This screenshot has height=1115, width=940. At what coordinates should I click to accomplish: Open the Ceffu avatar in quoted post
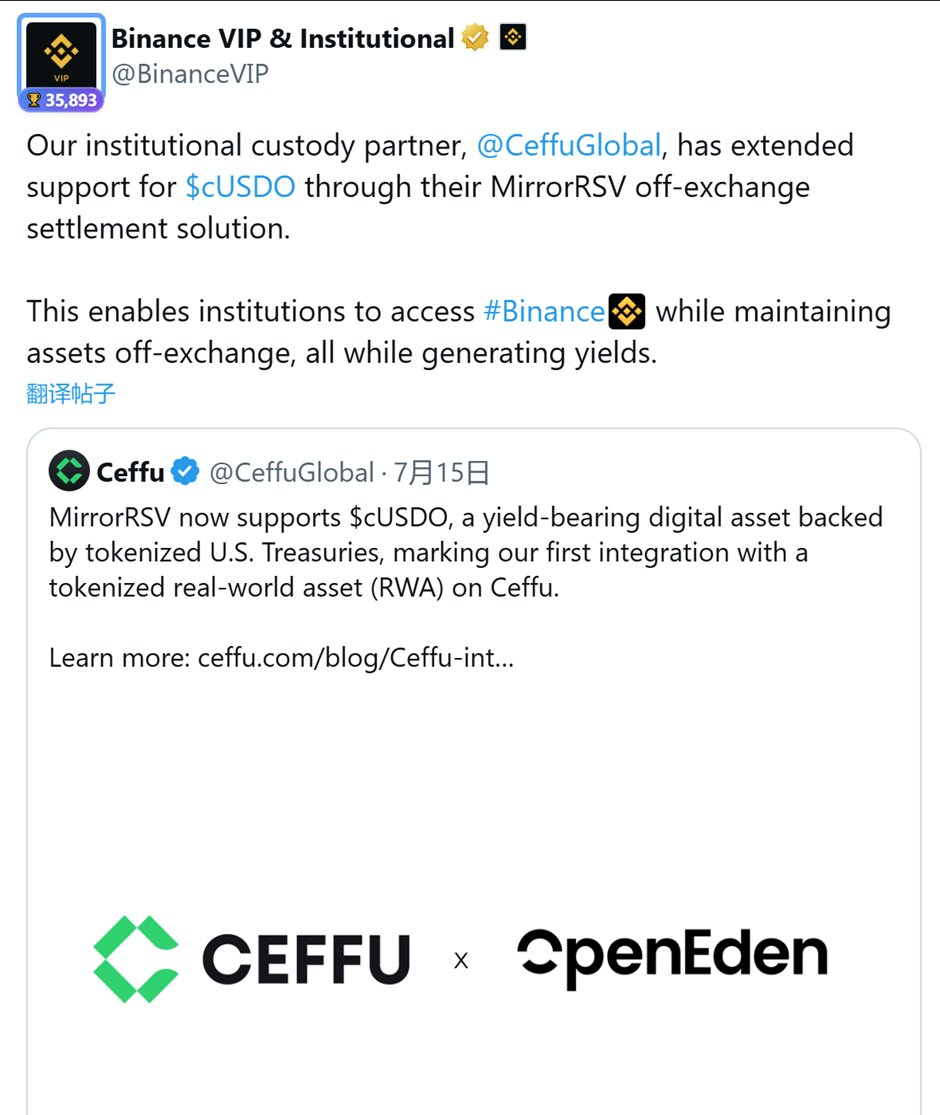tap(69, 472)
